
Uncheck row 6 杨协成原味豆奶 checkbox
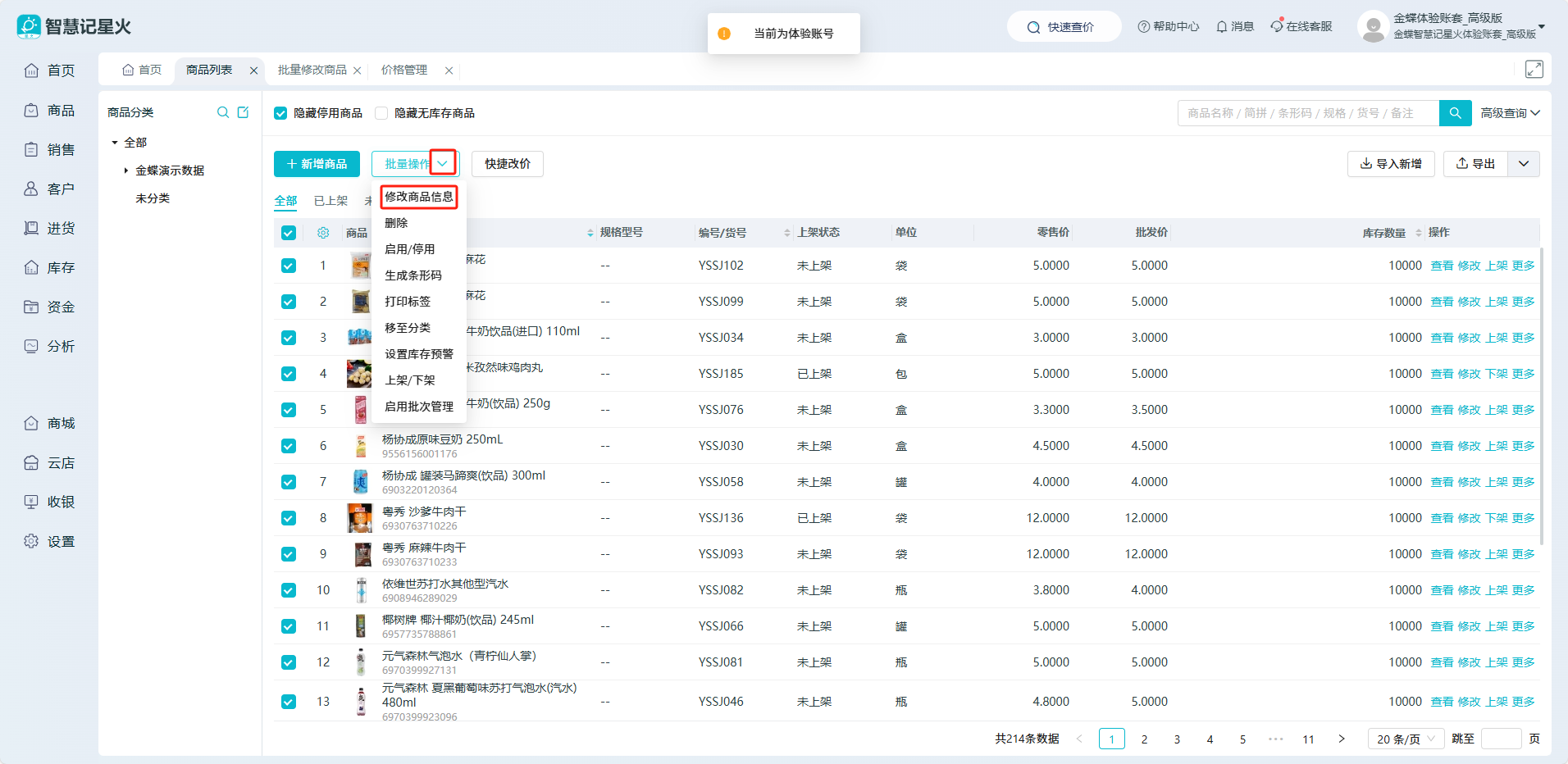pyautogui.click(x=289, y=446)
